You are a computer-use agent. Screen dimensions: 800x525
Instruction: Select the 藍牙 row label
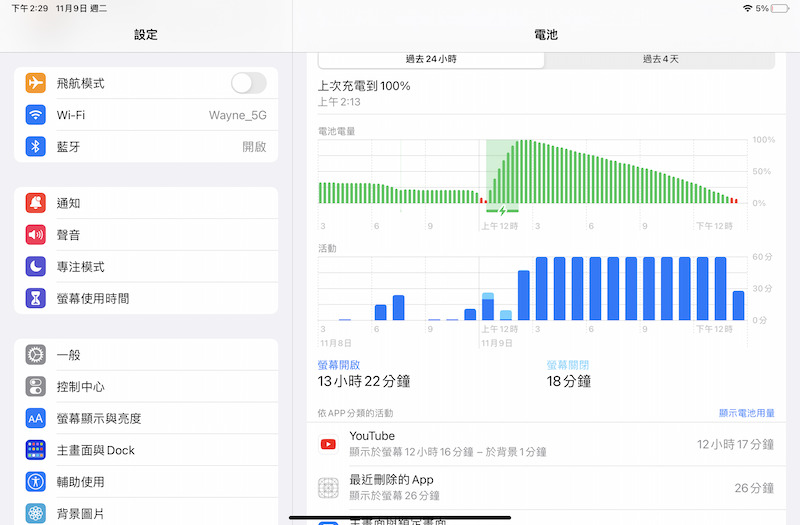coord(68,147)
